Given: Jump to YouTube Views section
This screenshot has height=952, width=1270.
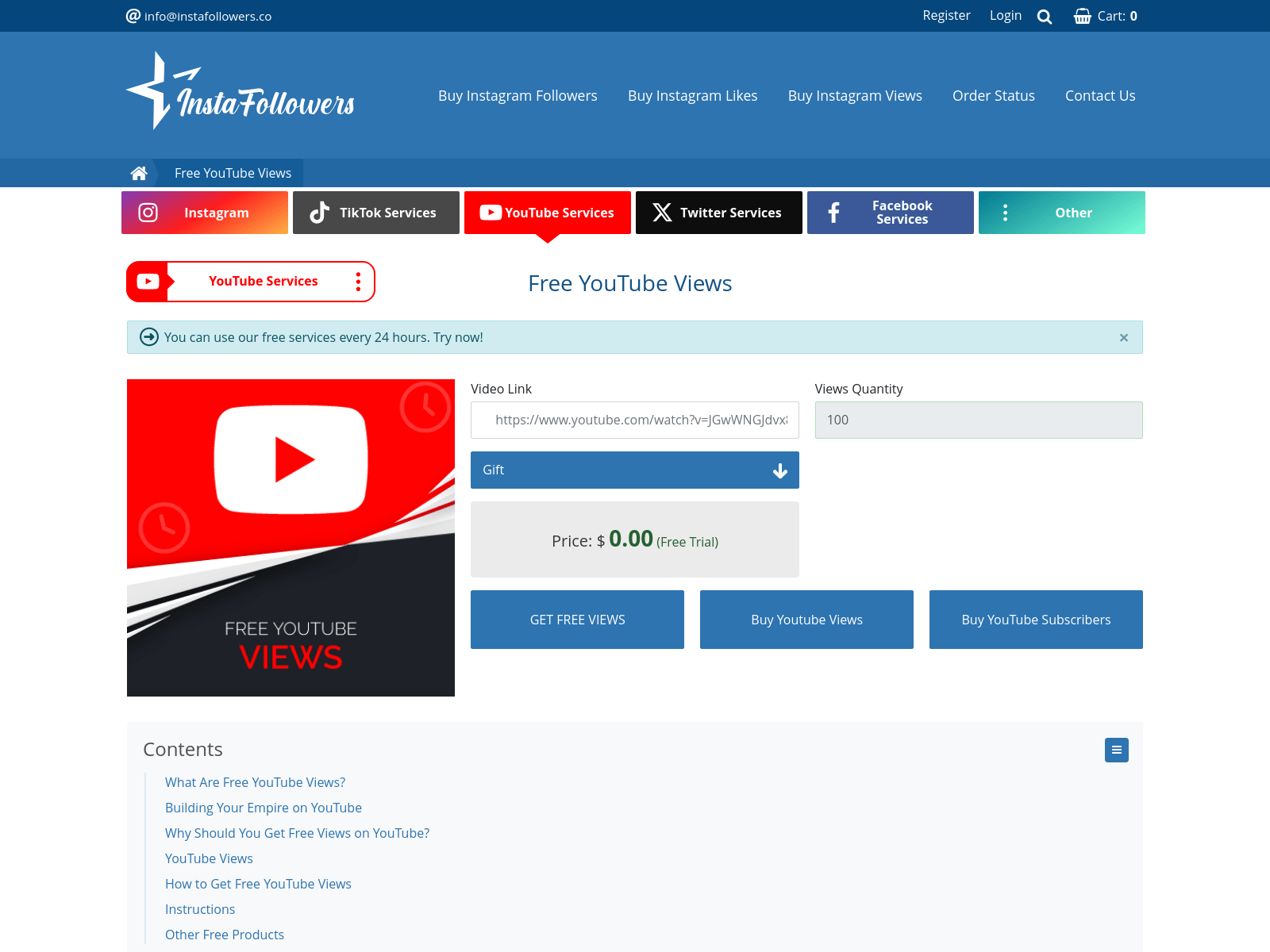Looking at the screenshot, I should 209,858.
